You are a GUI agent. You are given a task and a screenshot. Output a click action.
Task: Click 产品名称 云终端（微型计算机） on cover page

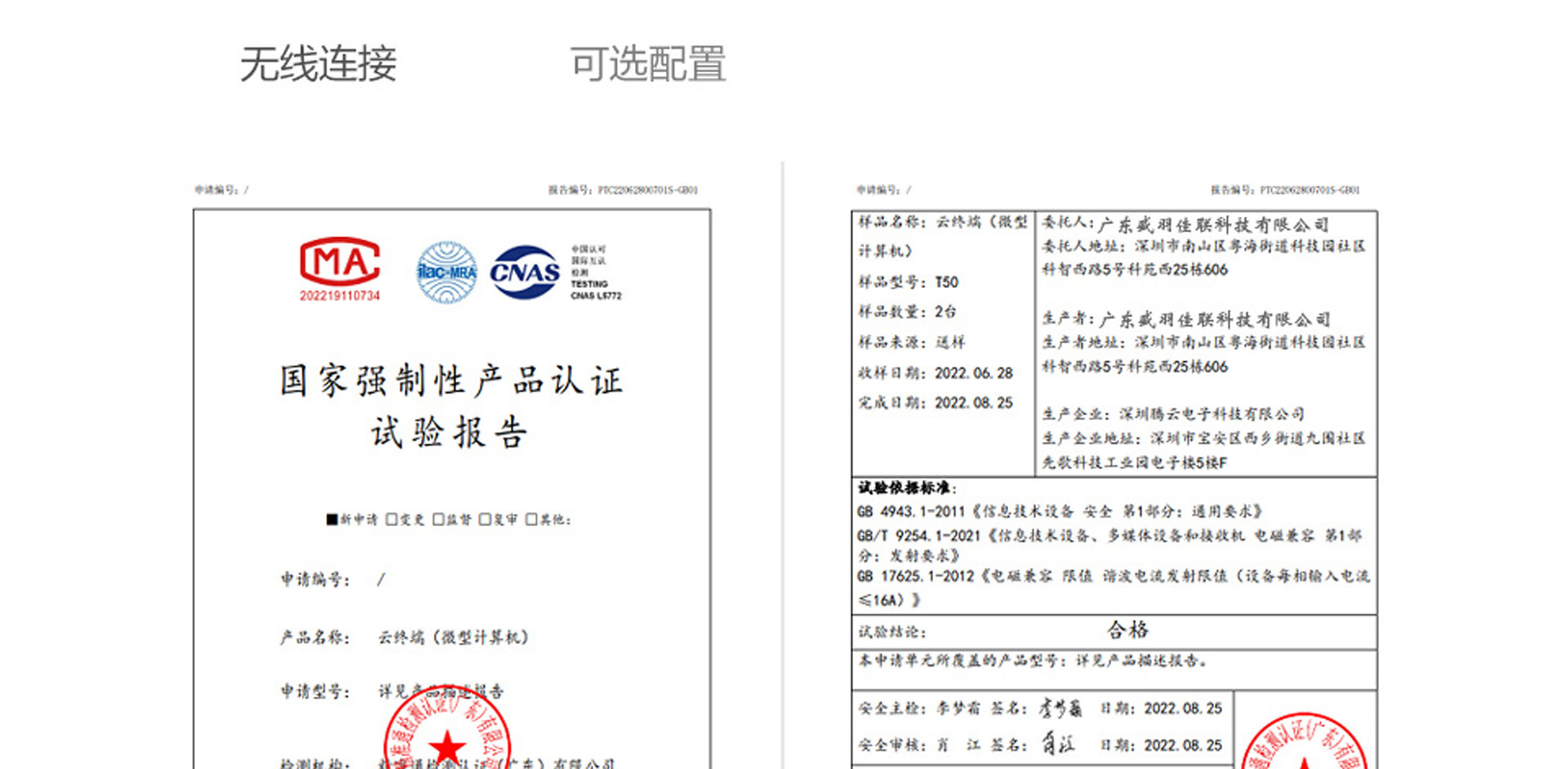pyautogui.click(x=404, y=637)
